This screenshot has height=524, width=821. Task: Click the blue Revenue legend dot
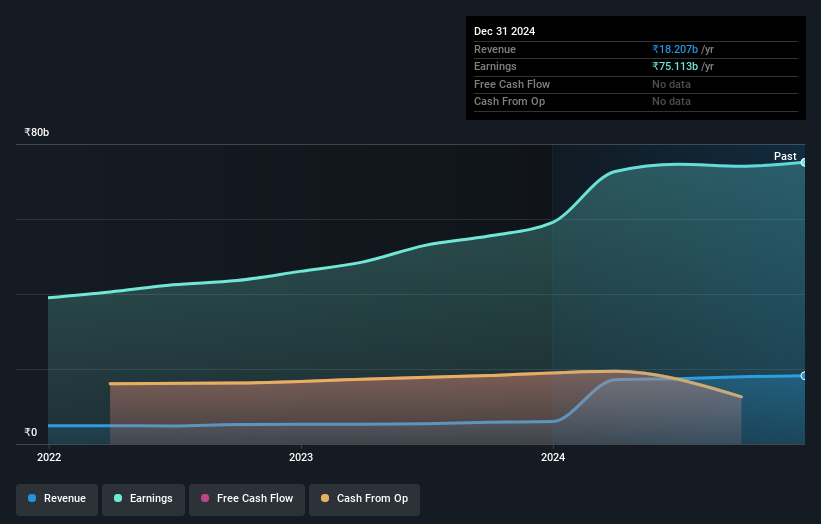[32, 498]
